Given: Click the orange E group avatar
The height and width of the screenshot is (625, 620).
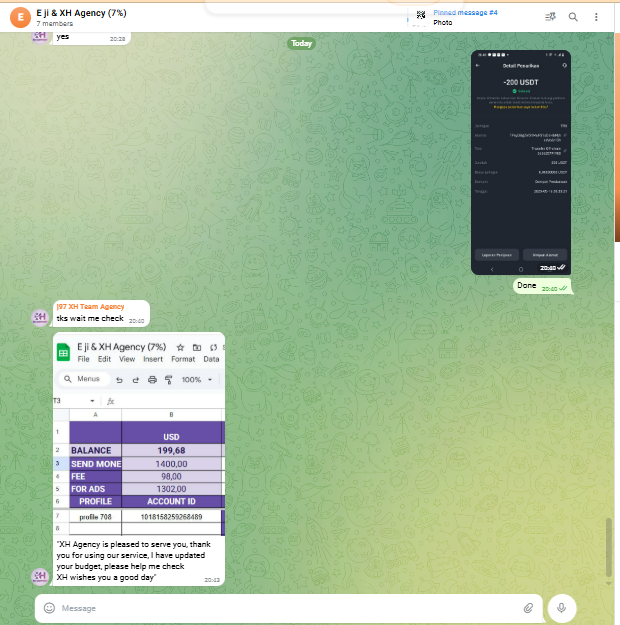Looking at the screenshot, I should tap(17, 17).
